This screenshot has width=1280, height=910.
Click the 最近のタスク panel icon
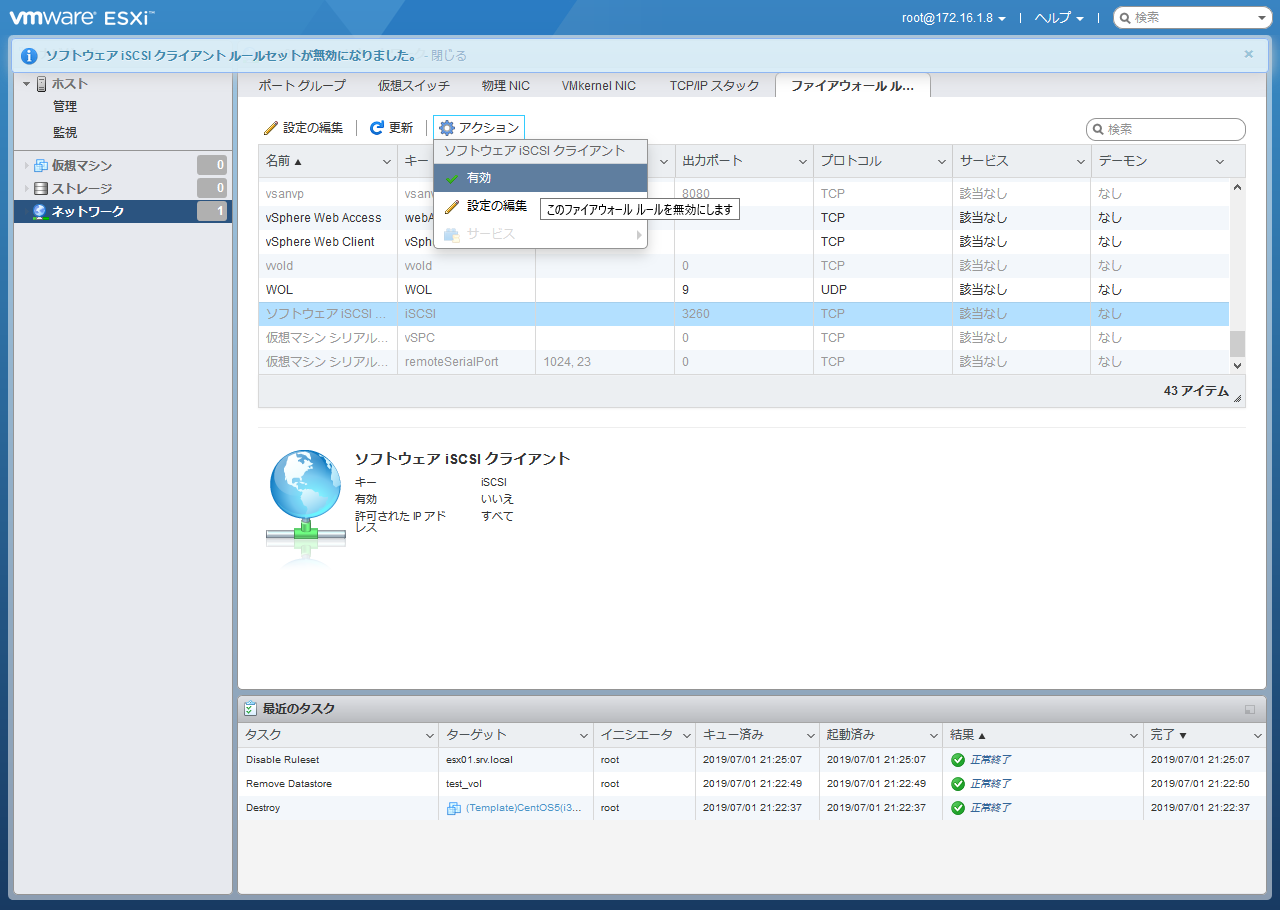click(250, 709)
